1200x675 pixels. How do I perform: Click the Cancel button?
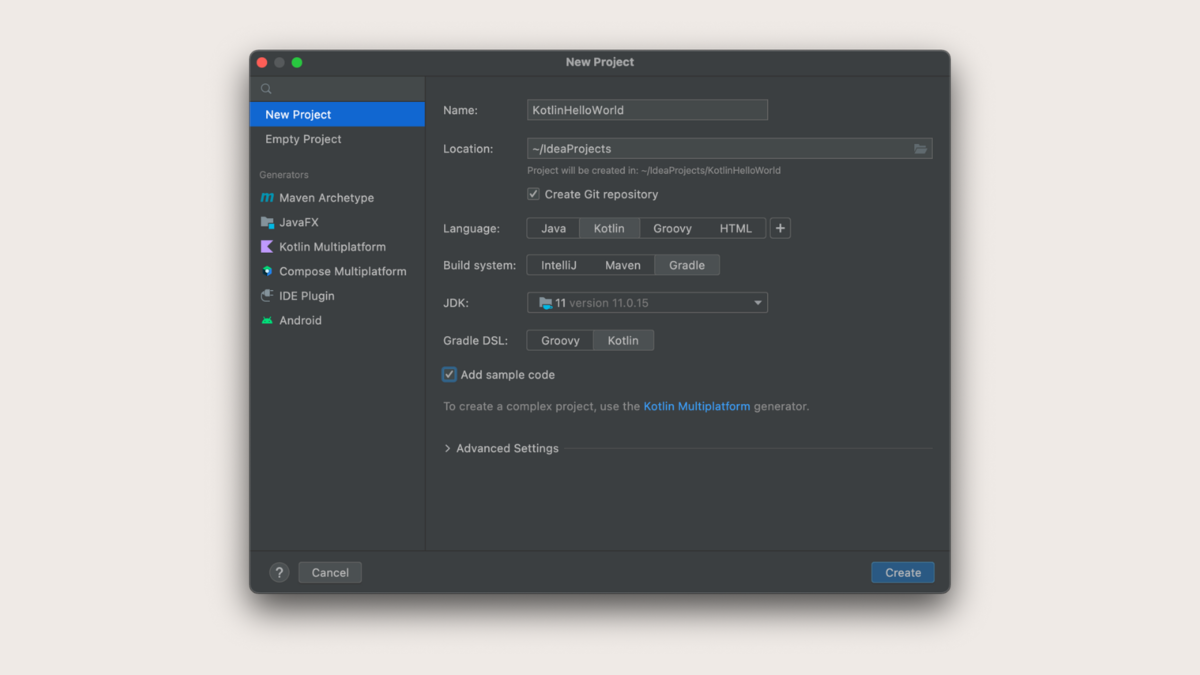click(330, 573)
